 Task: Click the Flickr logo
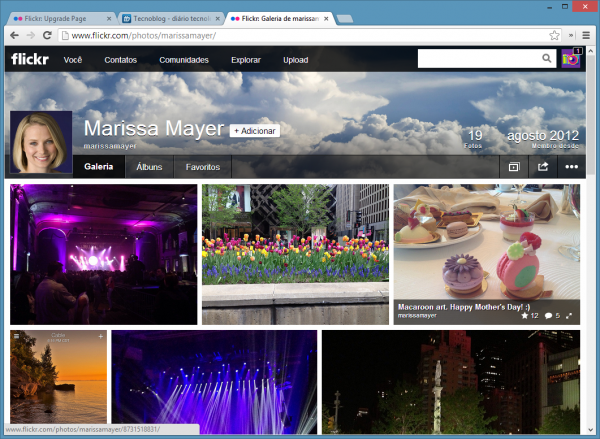coord(30,59)
